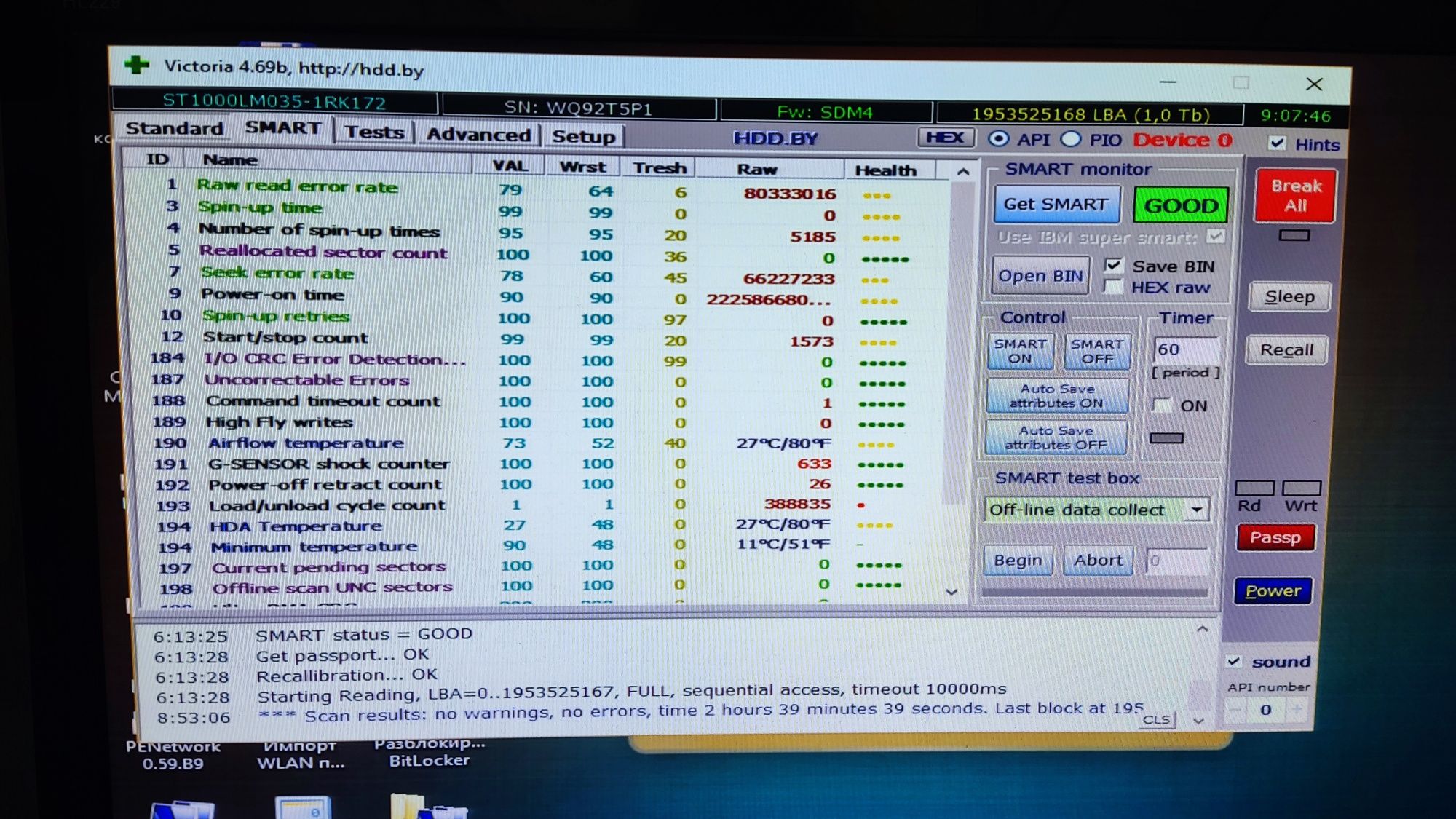Open the BitLocker unlock desktop shortcut
The height and width of the screenshot is (819, 1456).
tap(430, 752)
